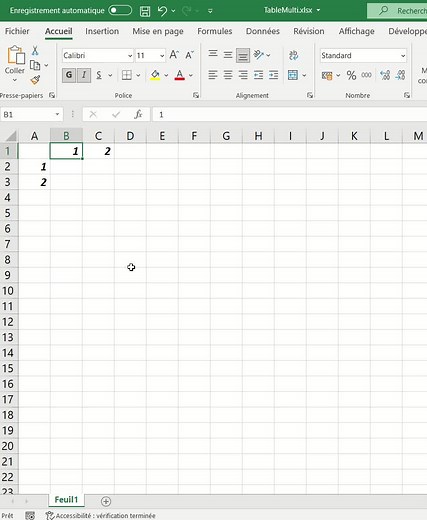Decrease decimal places icon
The width and height of the screenshot is (427, 520).
click(x=400, y=75)
